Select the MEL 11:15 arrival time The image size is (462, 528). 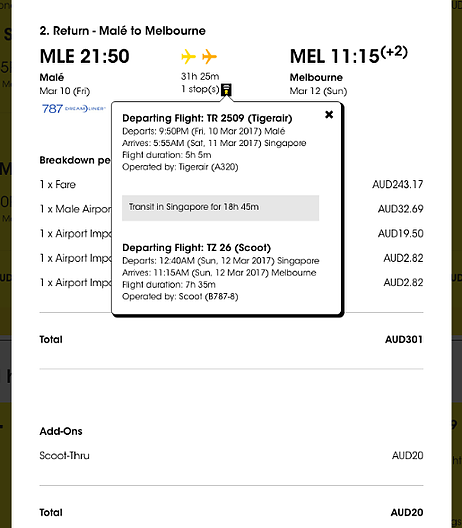coord(349,55)
